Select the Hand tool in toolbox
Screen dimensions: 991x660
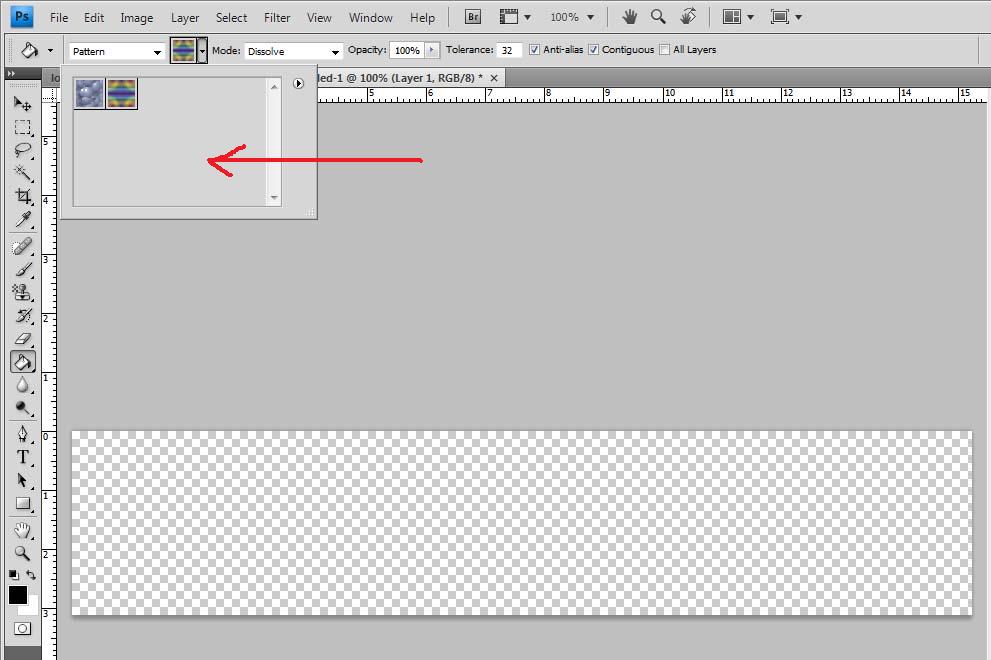(22, 530)
